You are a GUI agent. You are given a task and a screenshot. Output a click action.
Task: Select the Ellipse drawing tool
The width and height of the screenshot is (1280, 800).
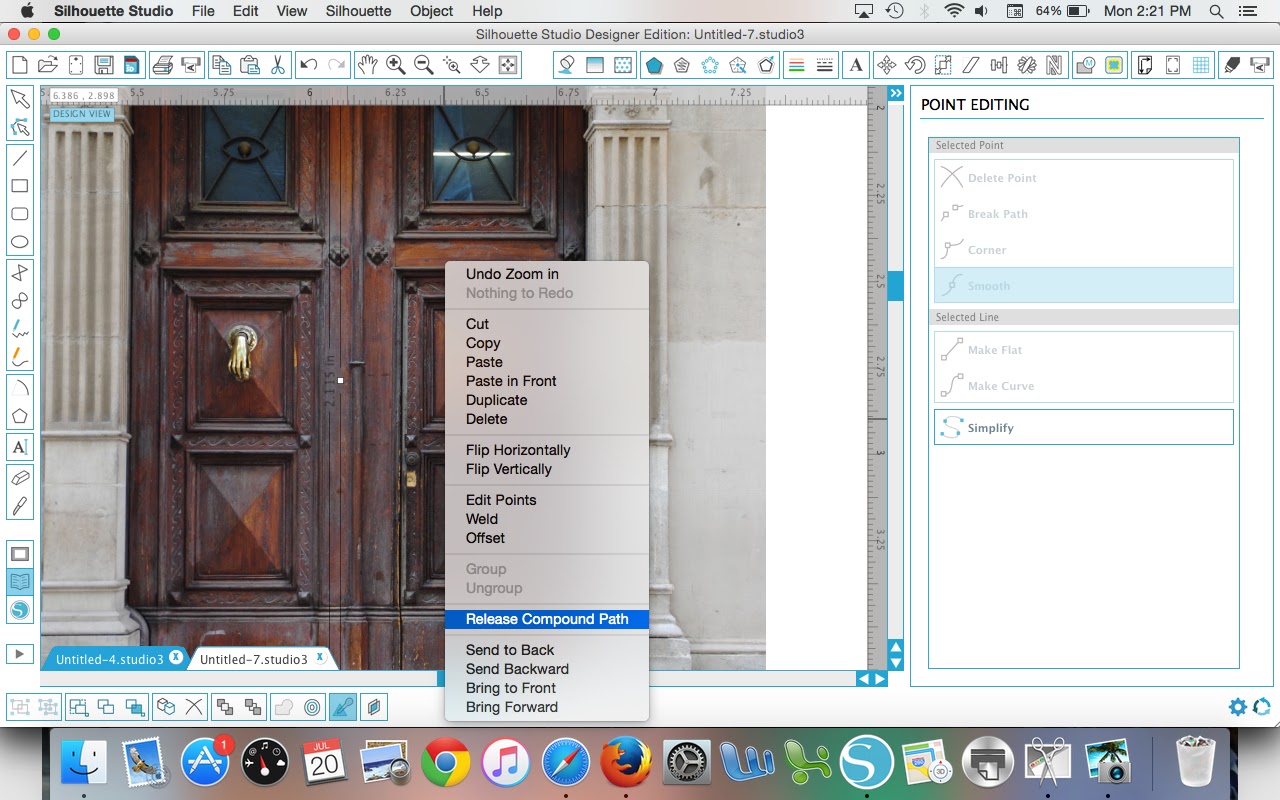point(19,242)
